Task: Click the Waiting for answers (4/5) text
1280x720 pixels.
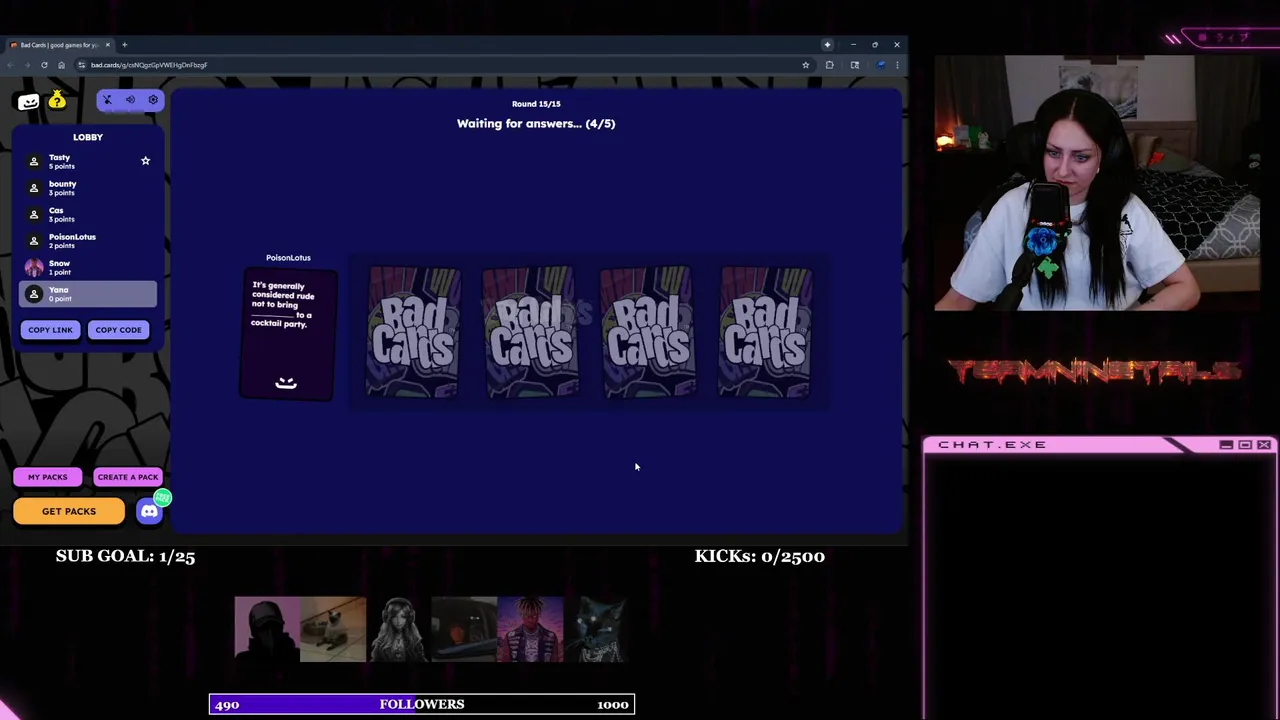Action: pos(536,124)
